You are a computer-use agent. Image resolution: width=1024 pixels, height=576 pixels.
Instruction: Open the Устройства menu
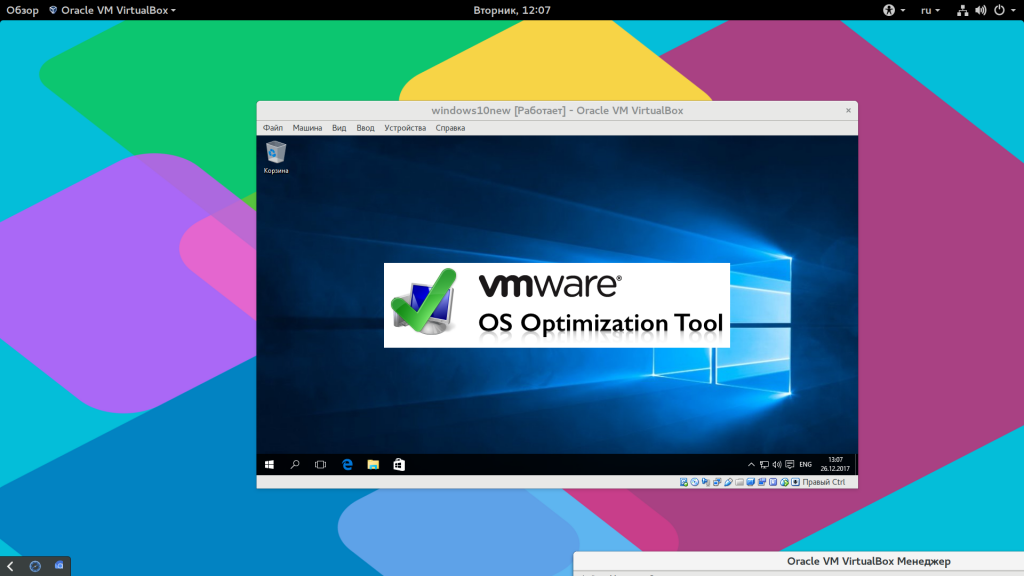coord(405,128)
